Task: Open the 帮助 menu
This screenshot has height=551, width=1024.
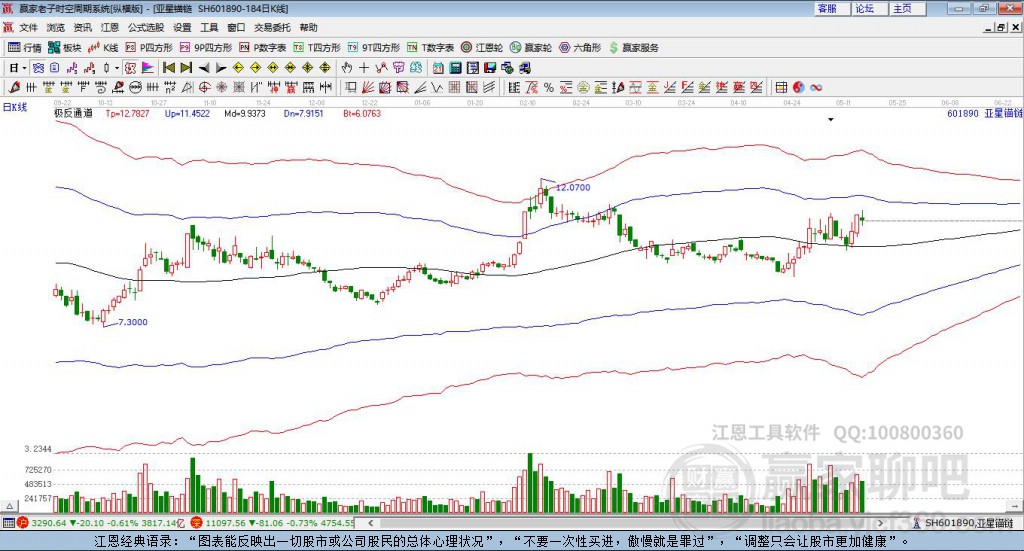Action: click(x=308, y=27)
